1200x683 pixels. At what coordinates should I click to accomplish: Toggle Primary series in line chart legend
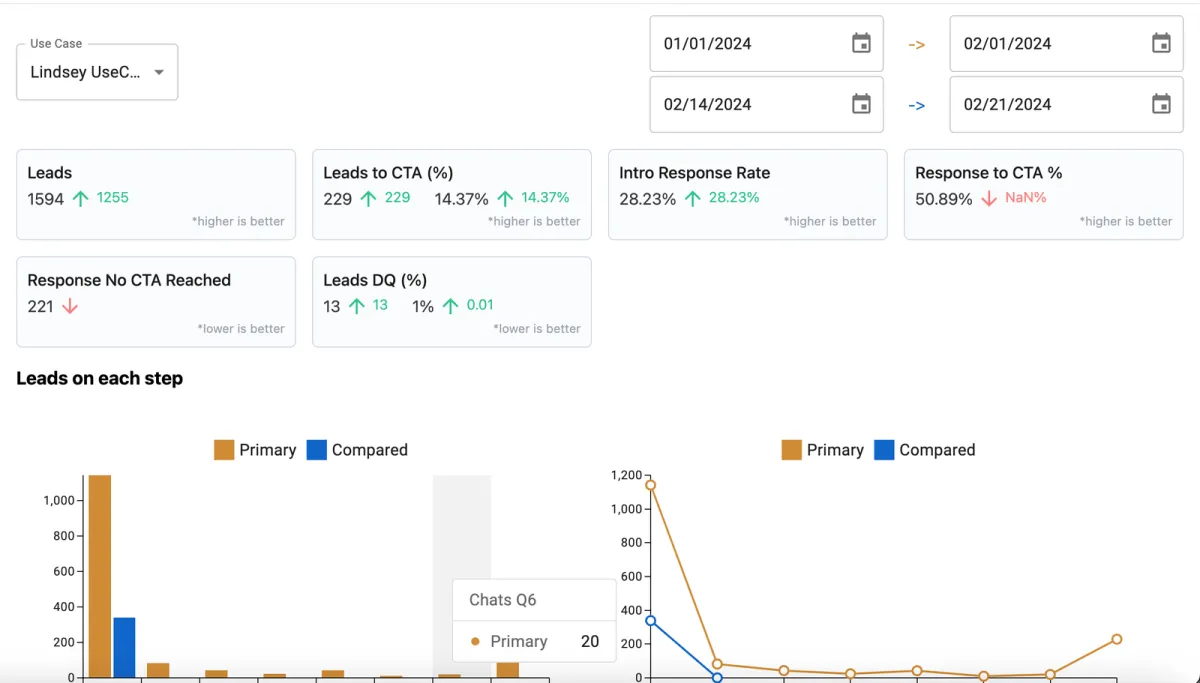(823, 450)
